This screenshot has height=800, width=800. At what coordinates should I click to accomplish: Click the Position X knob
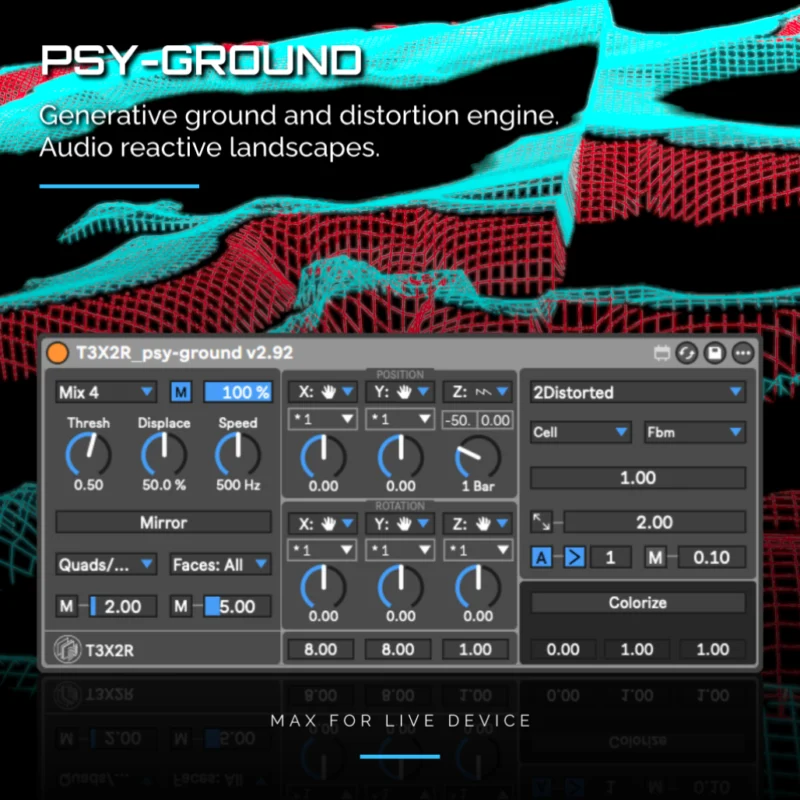click(x=323, y=457)
